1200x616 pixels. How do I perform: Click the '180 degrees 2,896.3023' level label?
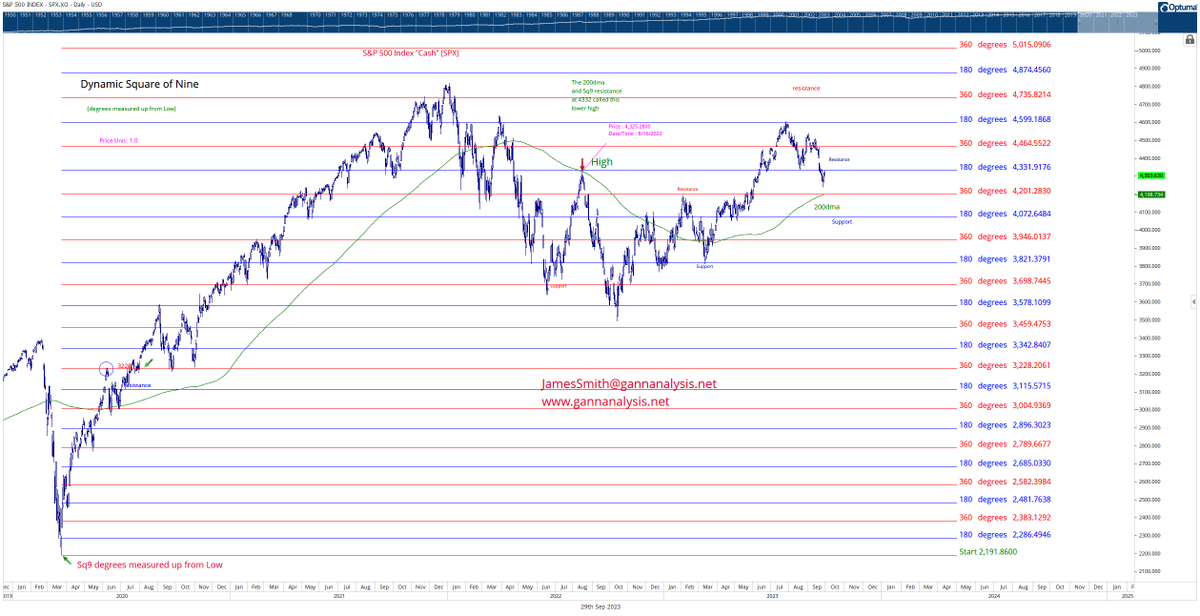(x=1005, y=425)
